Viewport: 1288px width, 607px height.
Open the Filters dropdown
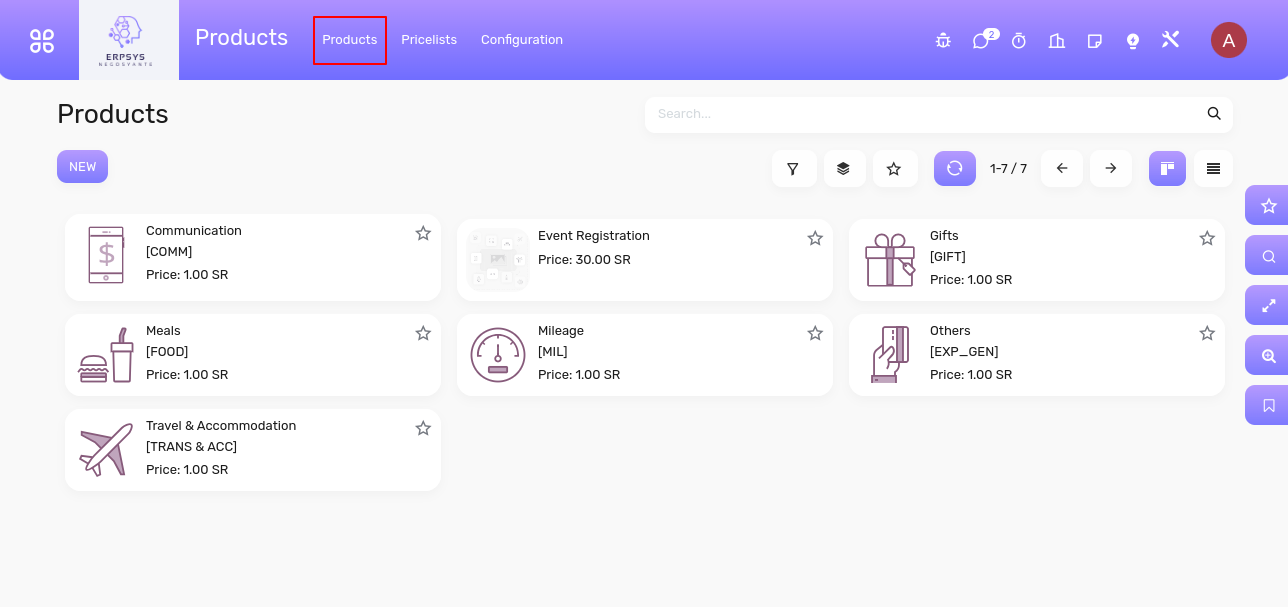click(x=793, y=169)
